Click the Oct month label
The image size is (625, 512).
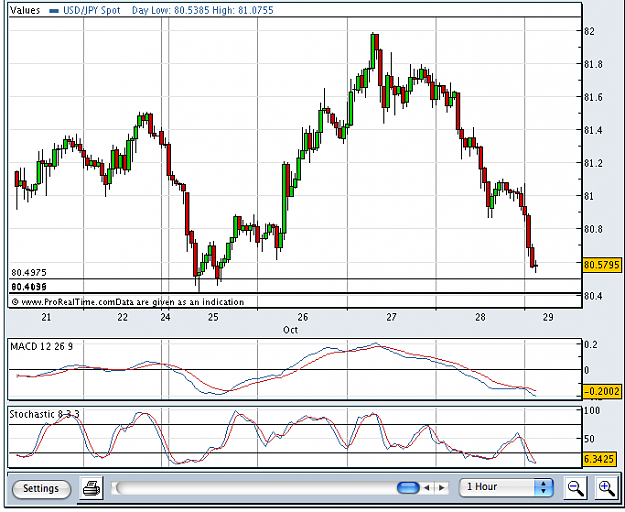click(290, 330)
